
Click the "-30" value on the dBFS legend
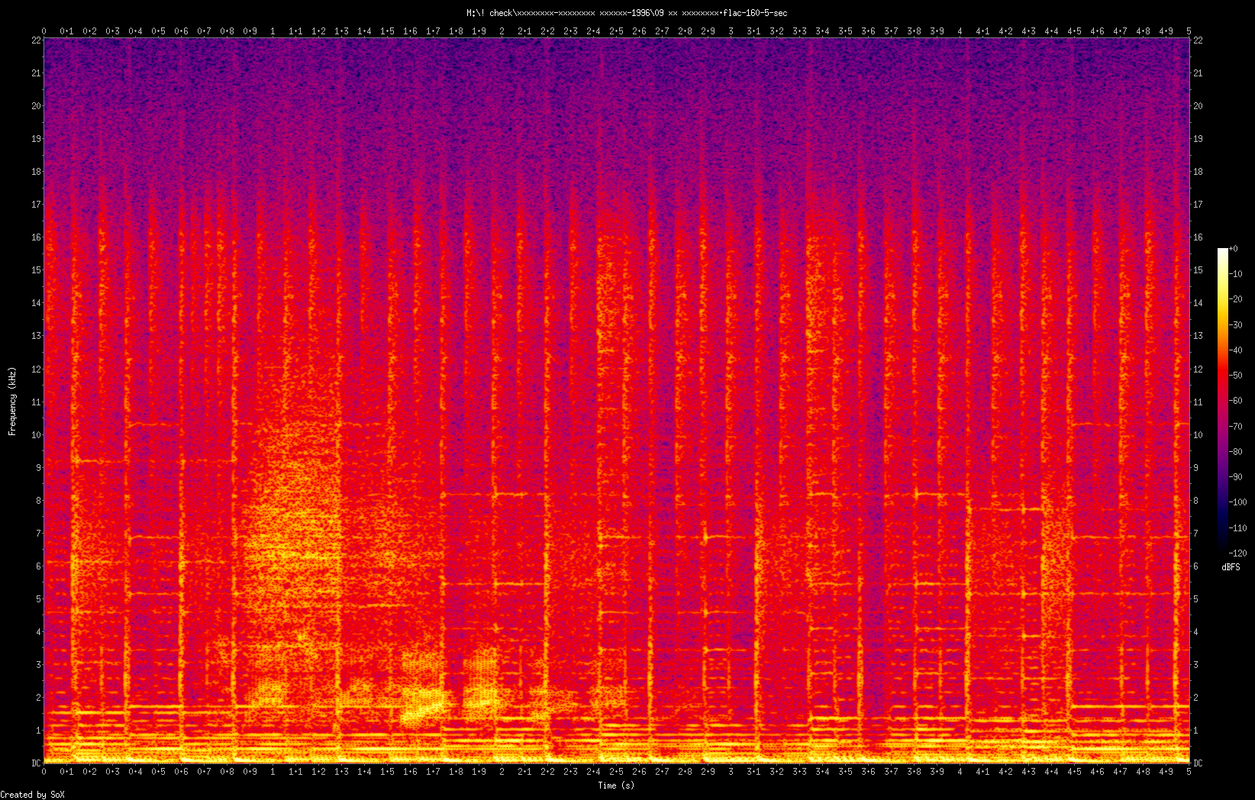[1237, 324]
